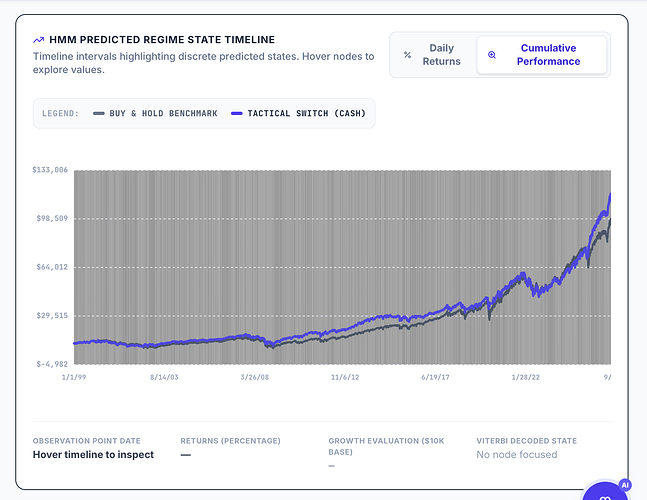
Task: Click chart timeline near 8/14/03
Action: click(x=164, y=267)
